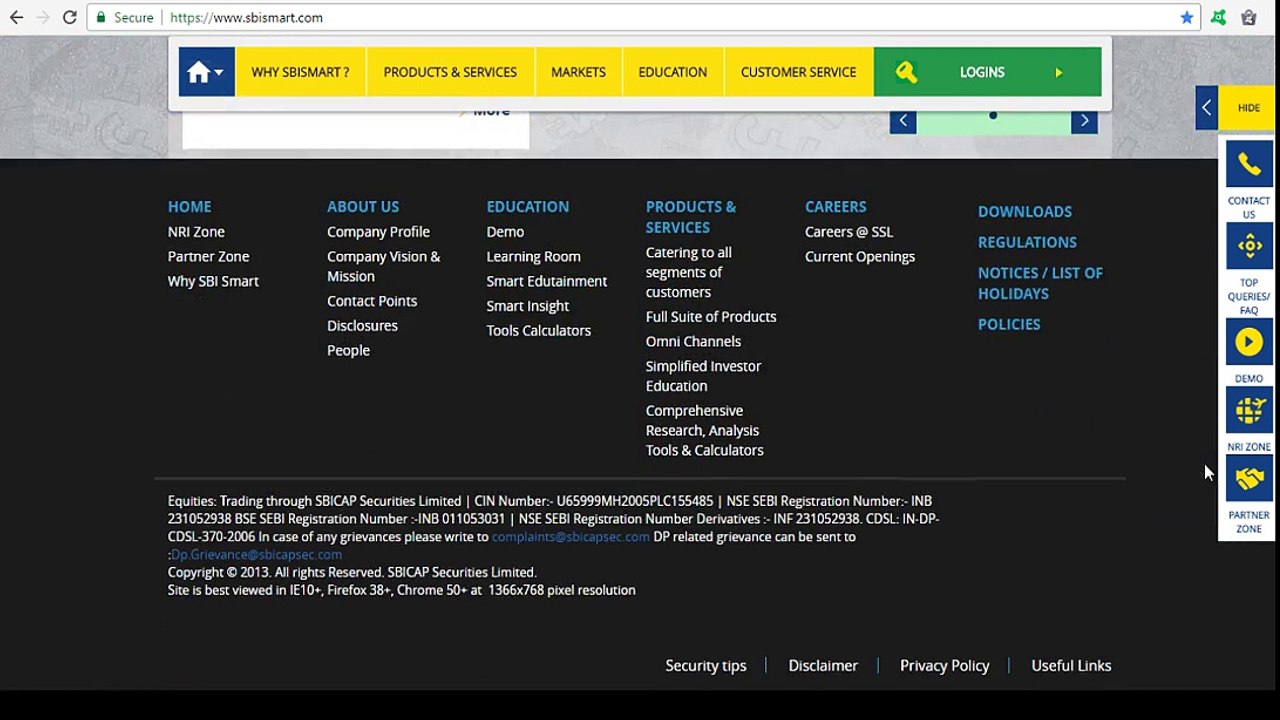Click the green extension icon in toolbar
The image size is (1280, 720).
(x=1218, y=17)
